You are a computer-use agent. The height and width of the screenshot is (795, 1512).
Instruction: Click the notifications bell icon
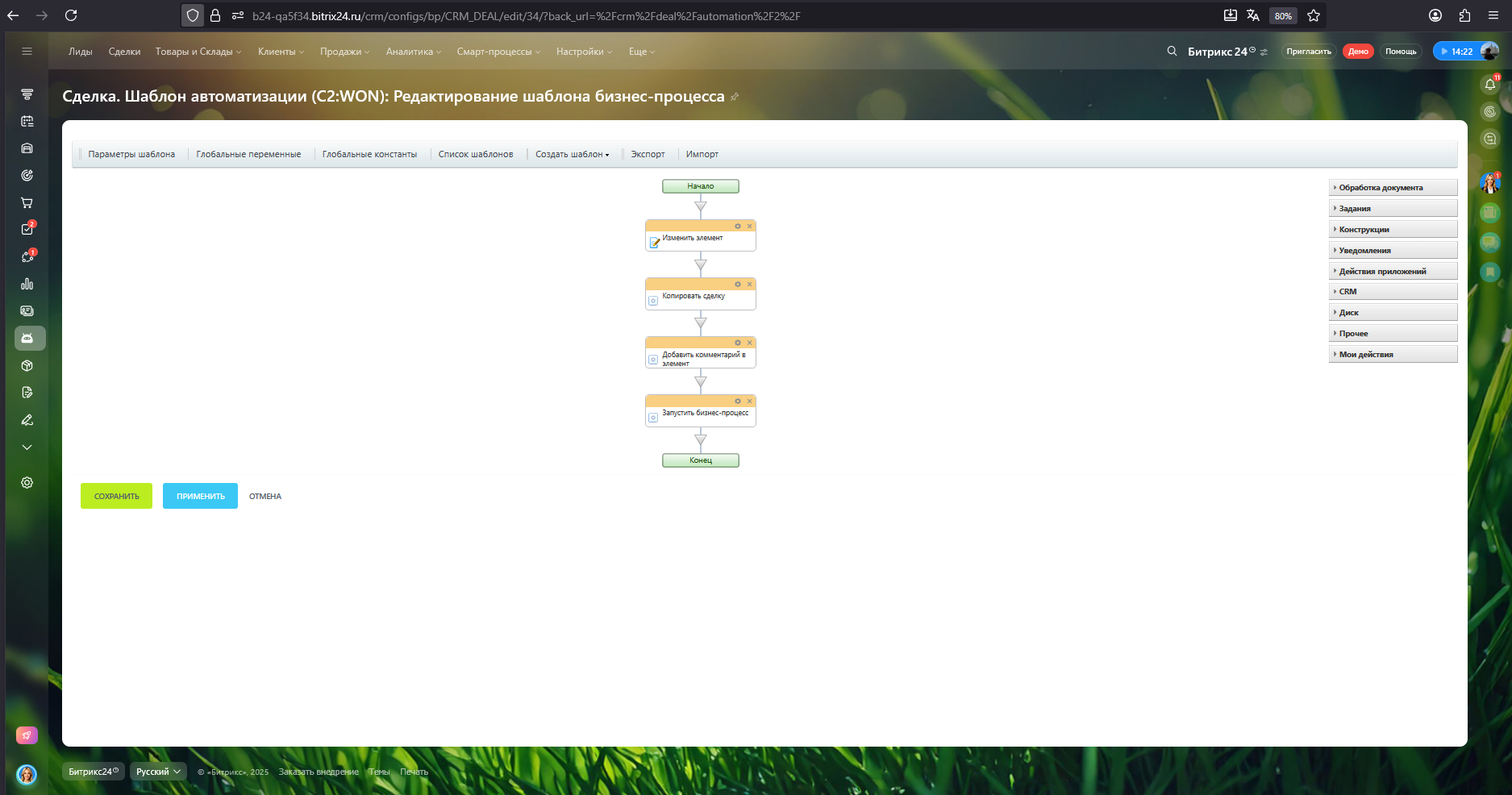click(1490, 85)
